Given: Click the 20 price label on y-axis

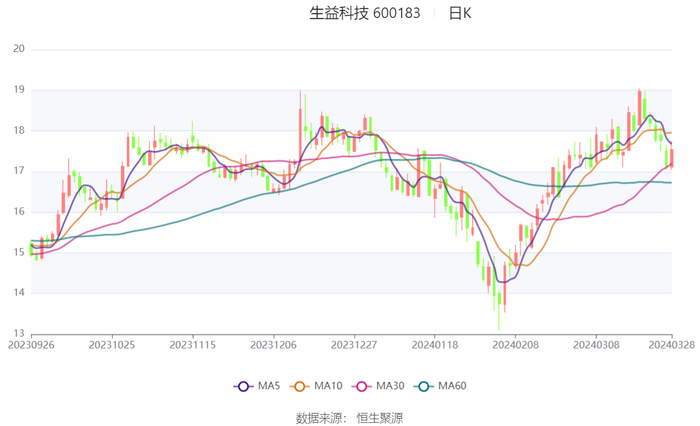Looking at the screenshot, I should click(18, 49).
